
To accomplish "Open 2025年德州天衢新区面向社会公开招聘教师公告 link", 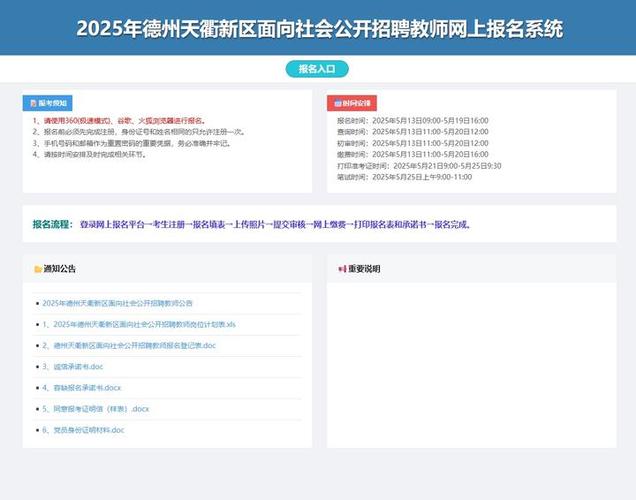I will point(117,303).
